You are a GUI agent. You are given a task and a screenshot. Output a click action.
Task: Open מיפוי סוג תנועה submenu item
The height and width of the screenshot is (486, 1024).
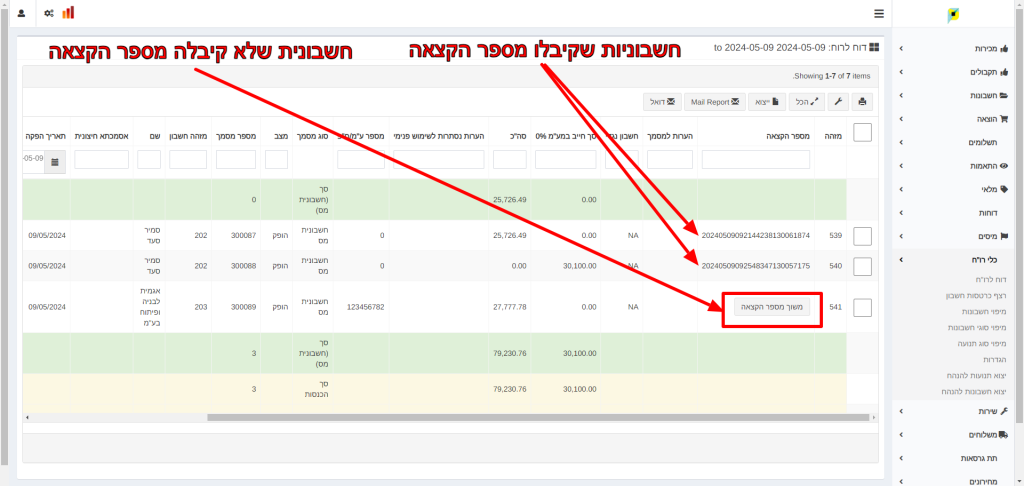click(982, 344)
